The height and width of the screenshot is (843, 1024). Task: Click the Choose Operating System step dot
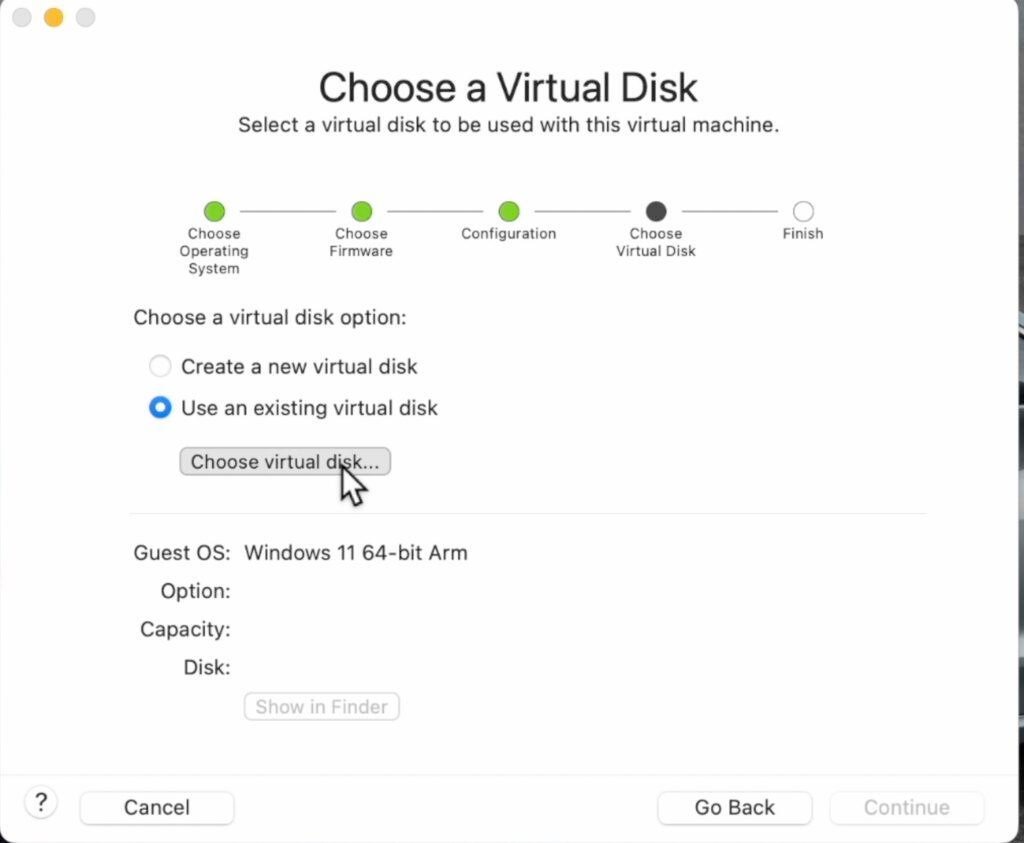(214, 211)
